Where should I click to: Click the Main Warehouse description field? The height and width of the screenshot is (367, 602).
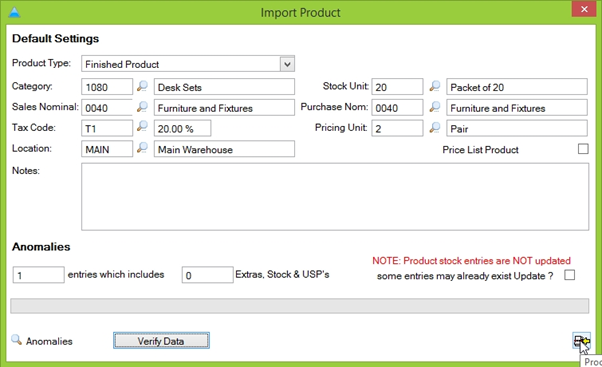(x=224, y=149)
